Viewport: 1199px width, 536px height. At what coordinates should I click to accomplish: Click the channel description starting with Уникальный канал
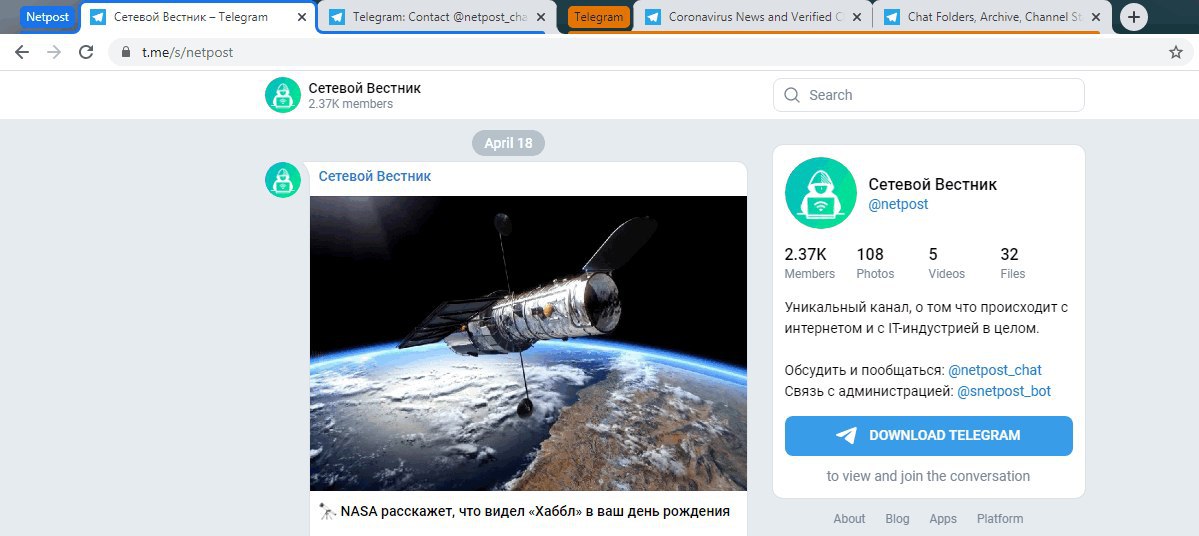tap(925, 318)
